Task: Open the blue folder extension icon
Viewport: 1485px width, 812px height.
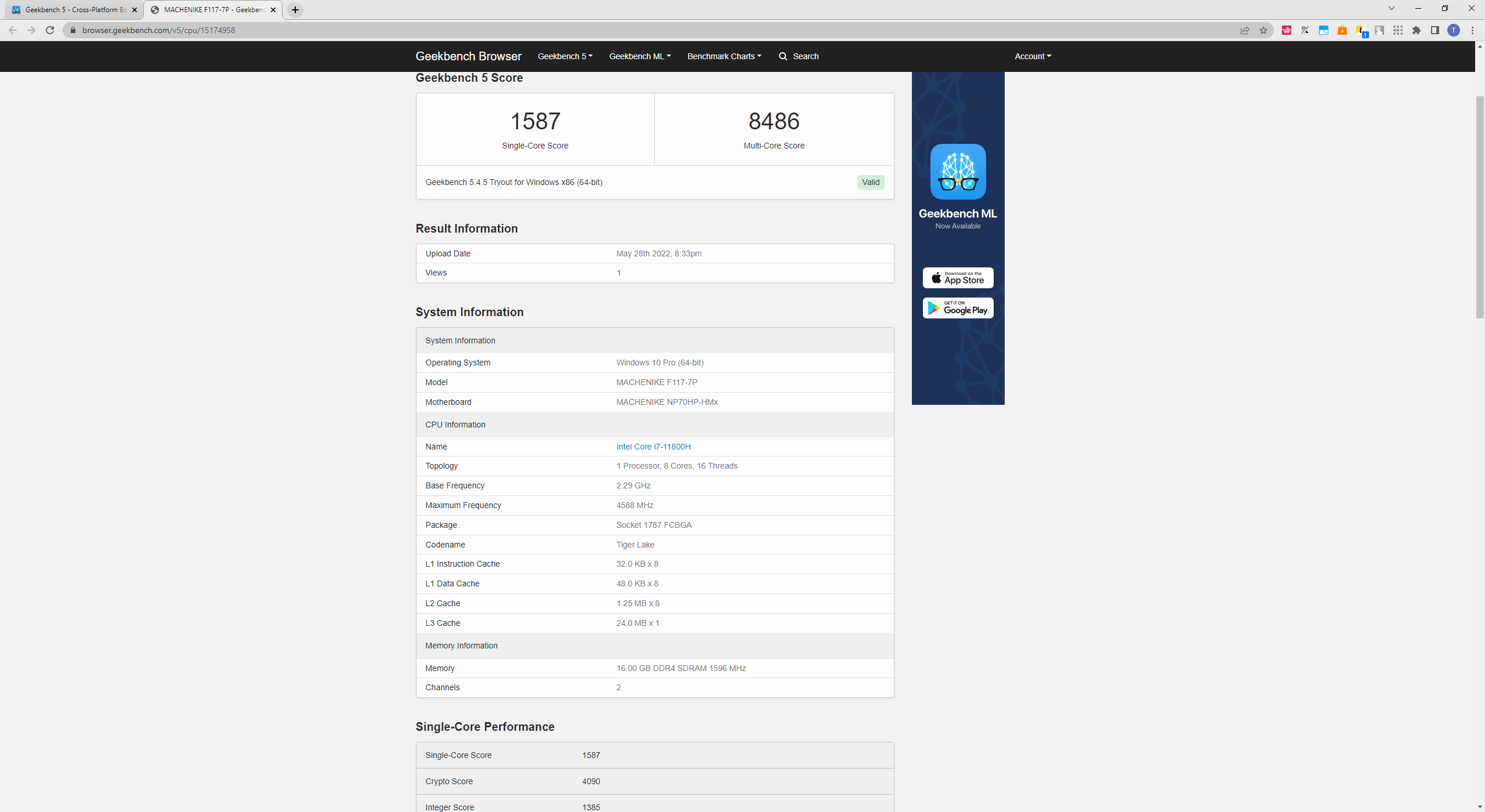Action: pos(1324,30)
